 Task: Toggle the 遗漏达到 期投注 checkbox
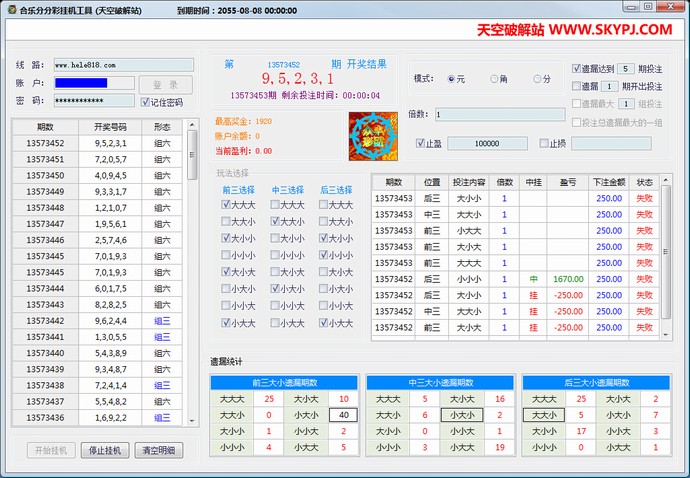point(577,69)
